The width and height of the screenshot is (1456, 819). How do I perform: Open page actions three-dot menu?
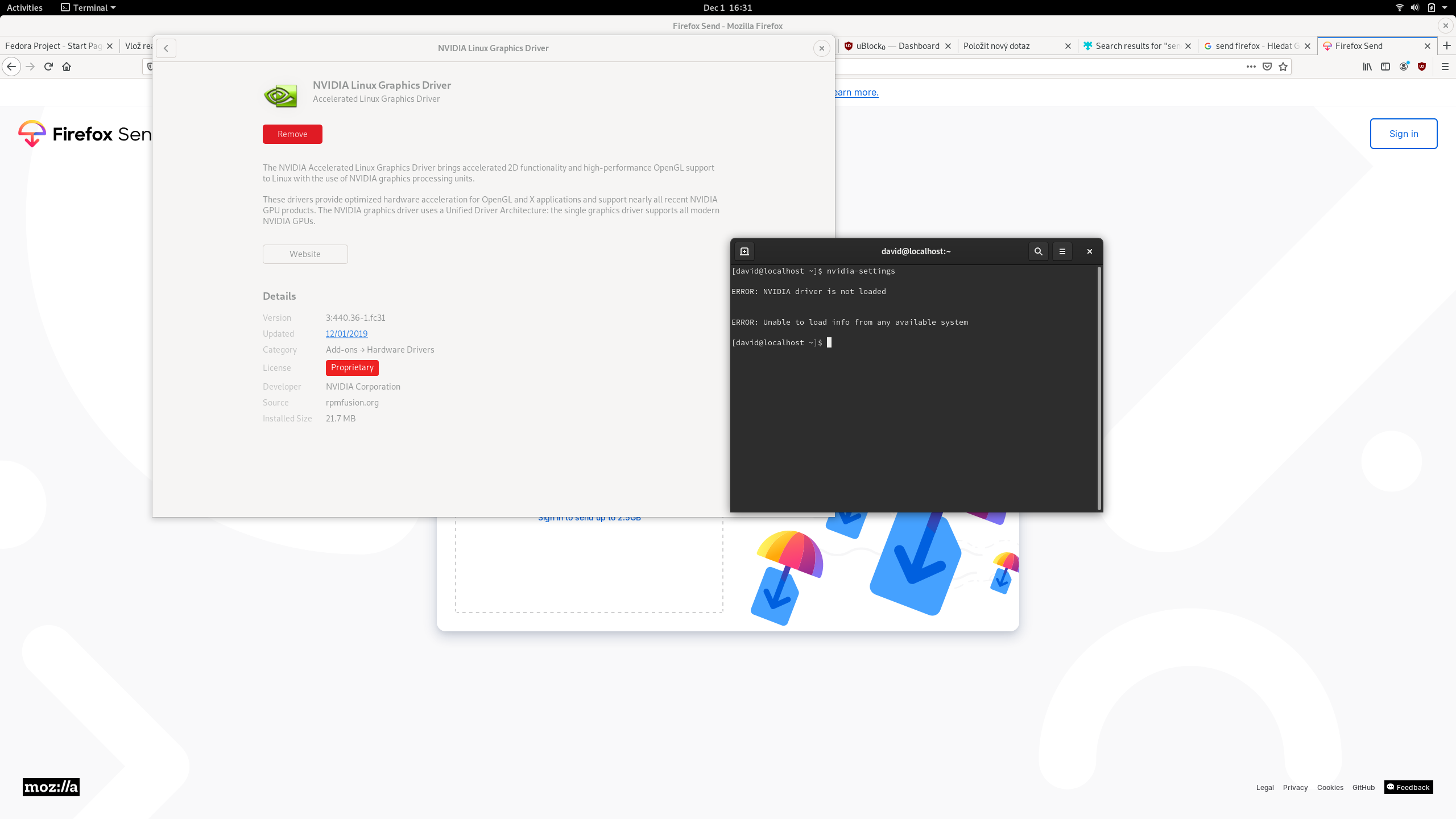[1251, 67]
